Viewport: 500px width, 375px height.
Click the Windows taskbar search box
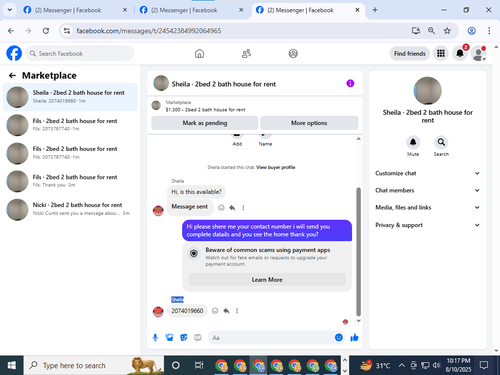(x=94, y=365)
